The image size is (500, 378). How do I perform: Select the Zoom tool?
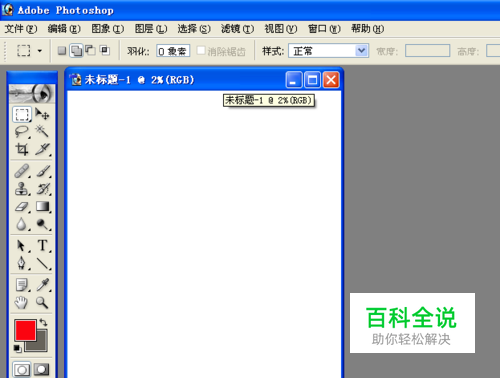point(42,303)
